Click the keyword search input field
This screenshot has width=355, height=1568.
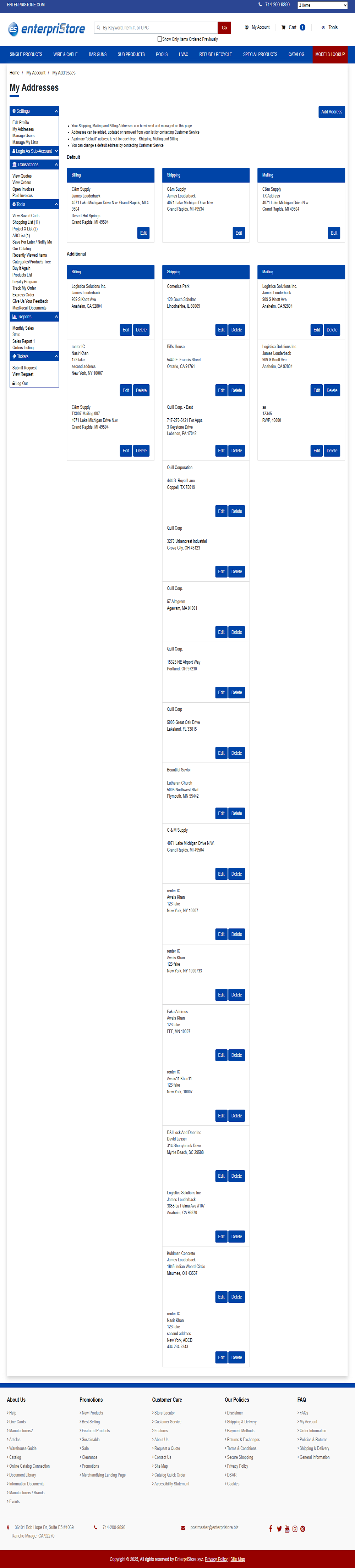pos(156,27)
